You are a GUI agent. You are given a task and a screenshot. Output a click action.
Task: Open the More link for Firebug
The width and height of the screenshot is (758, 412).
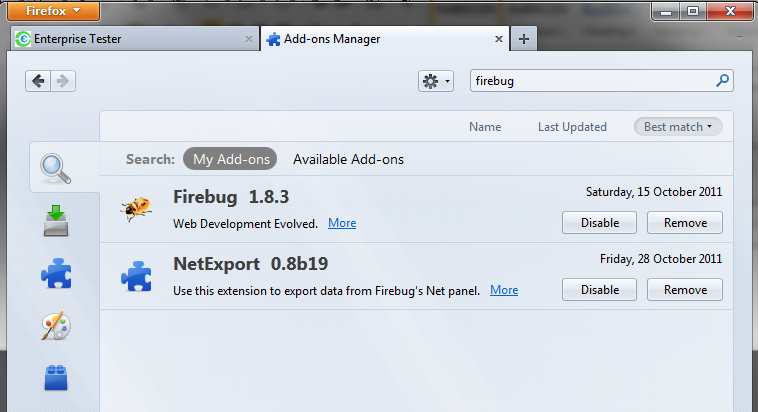[342, 223]
